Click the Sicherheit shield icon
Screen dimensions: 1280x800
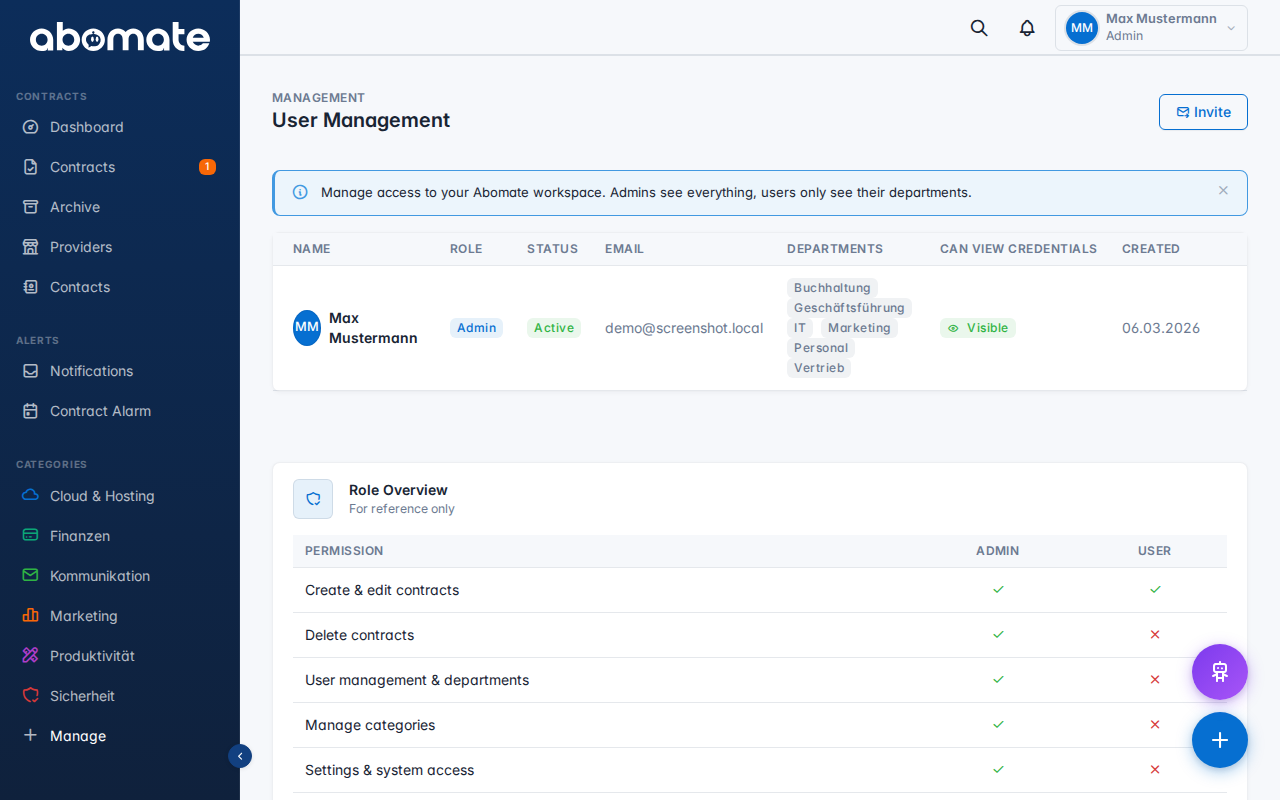coord(31,696)
